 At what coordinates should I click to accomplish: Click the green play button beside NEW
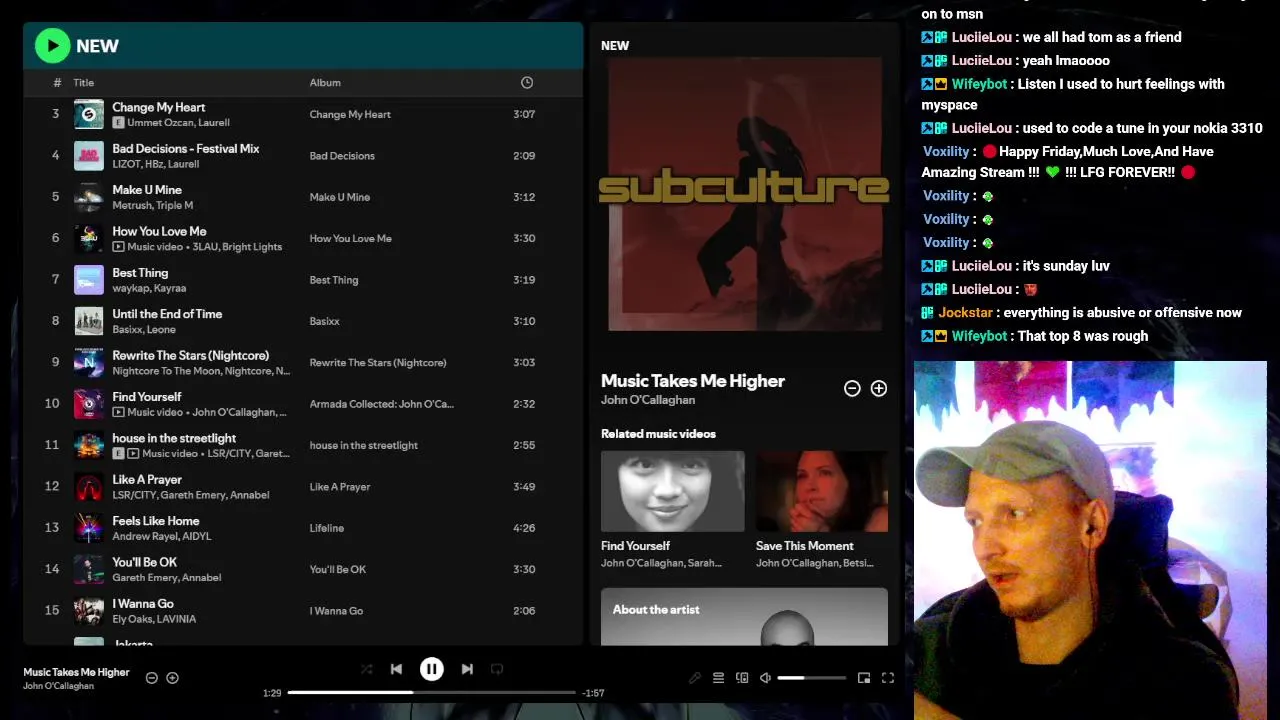click(x=52, y=45)
